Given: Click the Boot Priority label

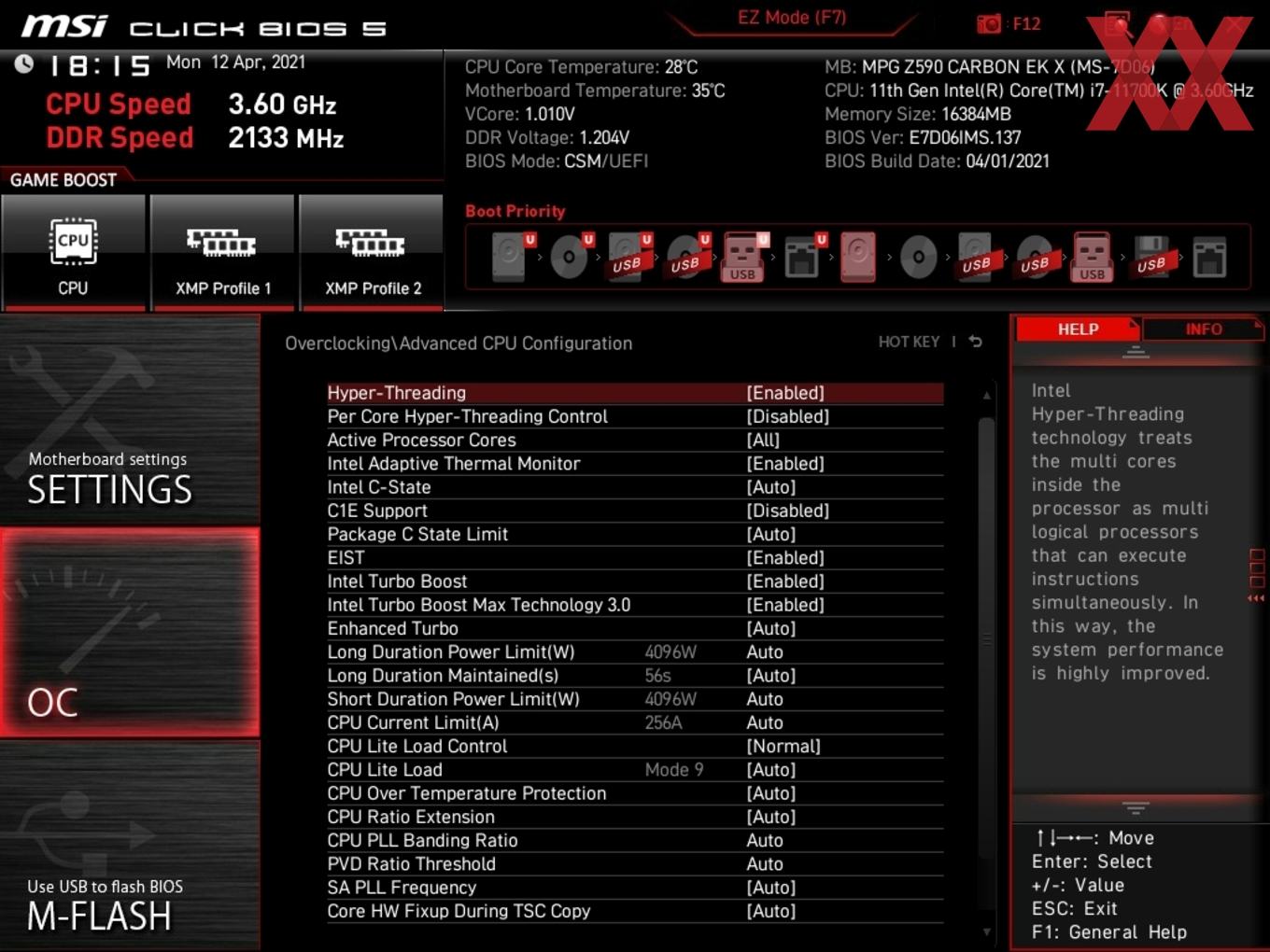Looking at the screenshot, I should point(515,211).
